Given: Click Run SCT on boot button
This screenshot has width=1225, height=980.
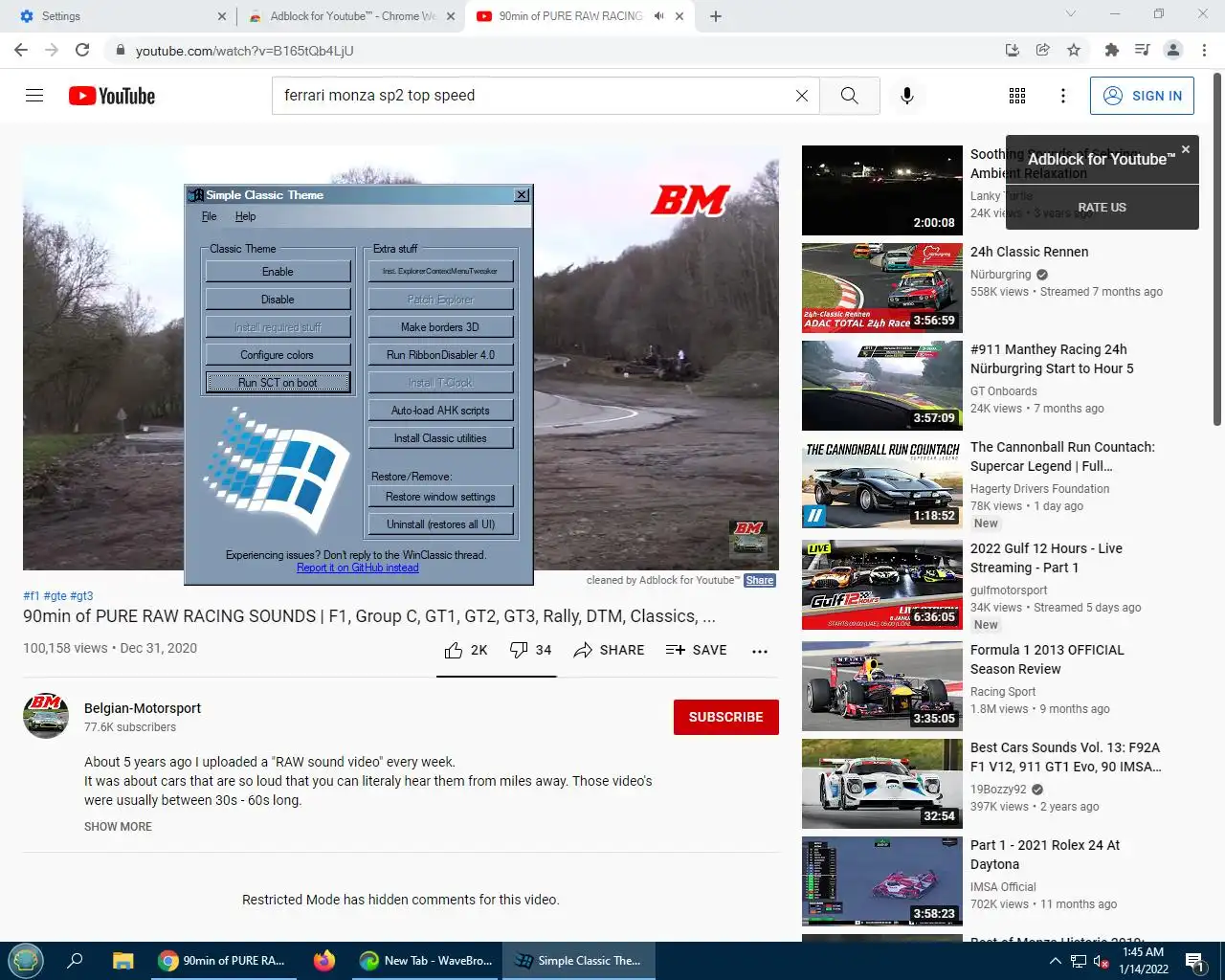Looking at the screenshot, I should pyautogui.click(x=278, y=383).
